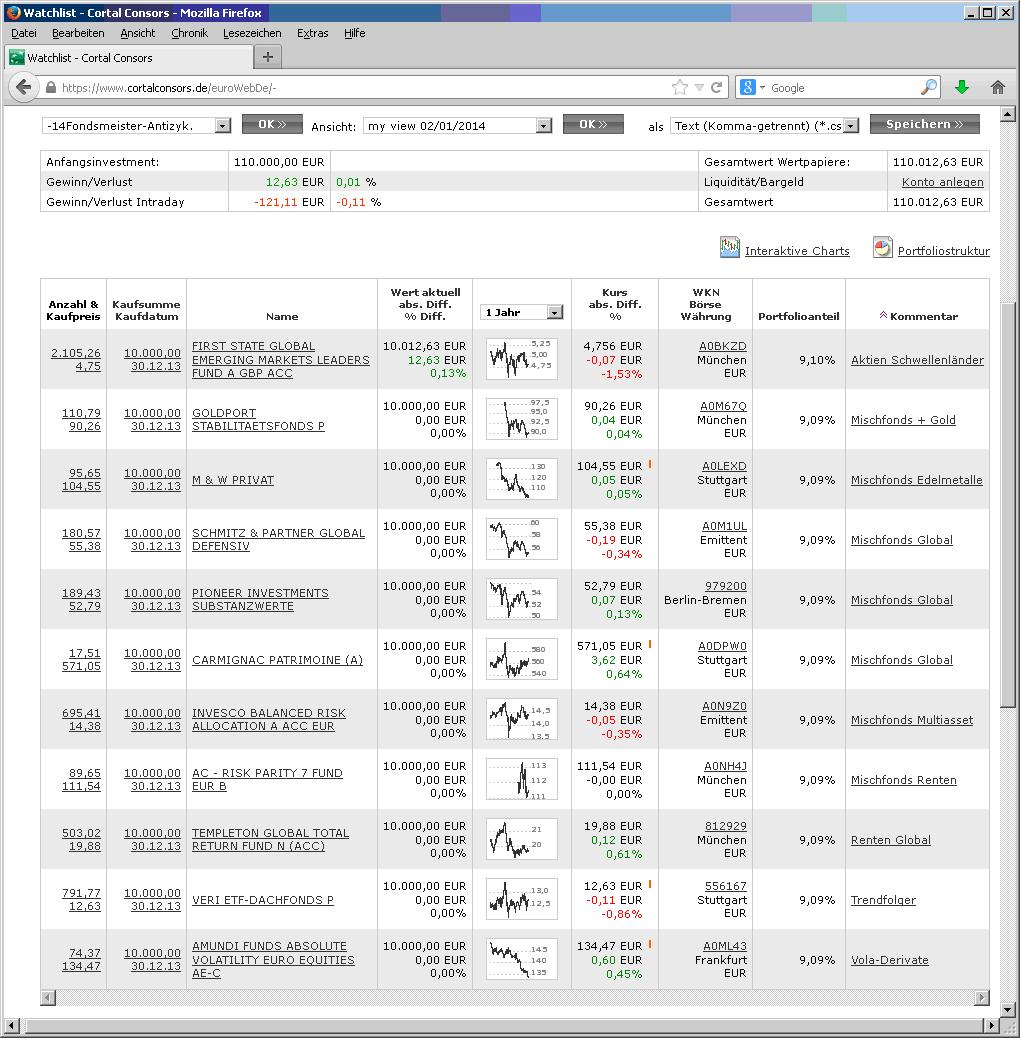Select the Watchlist - Cortal Consors tab
The height and width of the screenshot is (1038, 1020).
click(129, 58)
